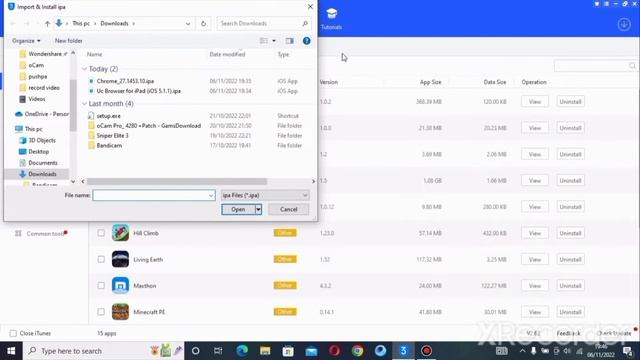Screen dimensions: 640x360
Task: Open the Organize dropdown menu
Action: 26,41
